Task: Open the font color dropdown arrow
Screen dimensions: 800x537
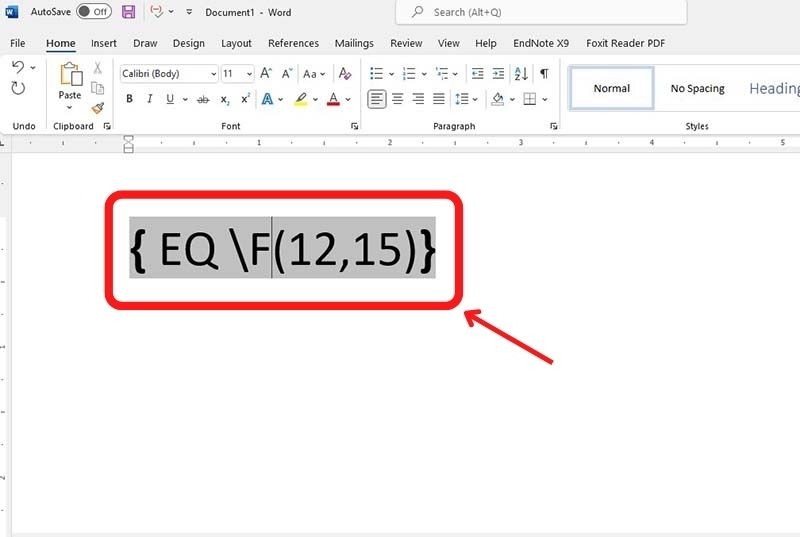Action: coord(348,99)
